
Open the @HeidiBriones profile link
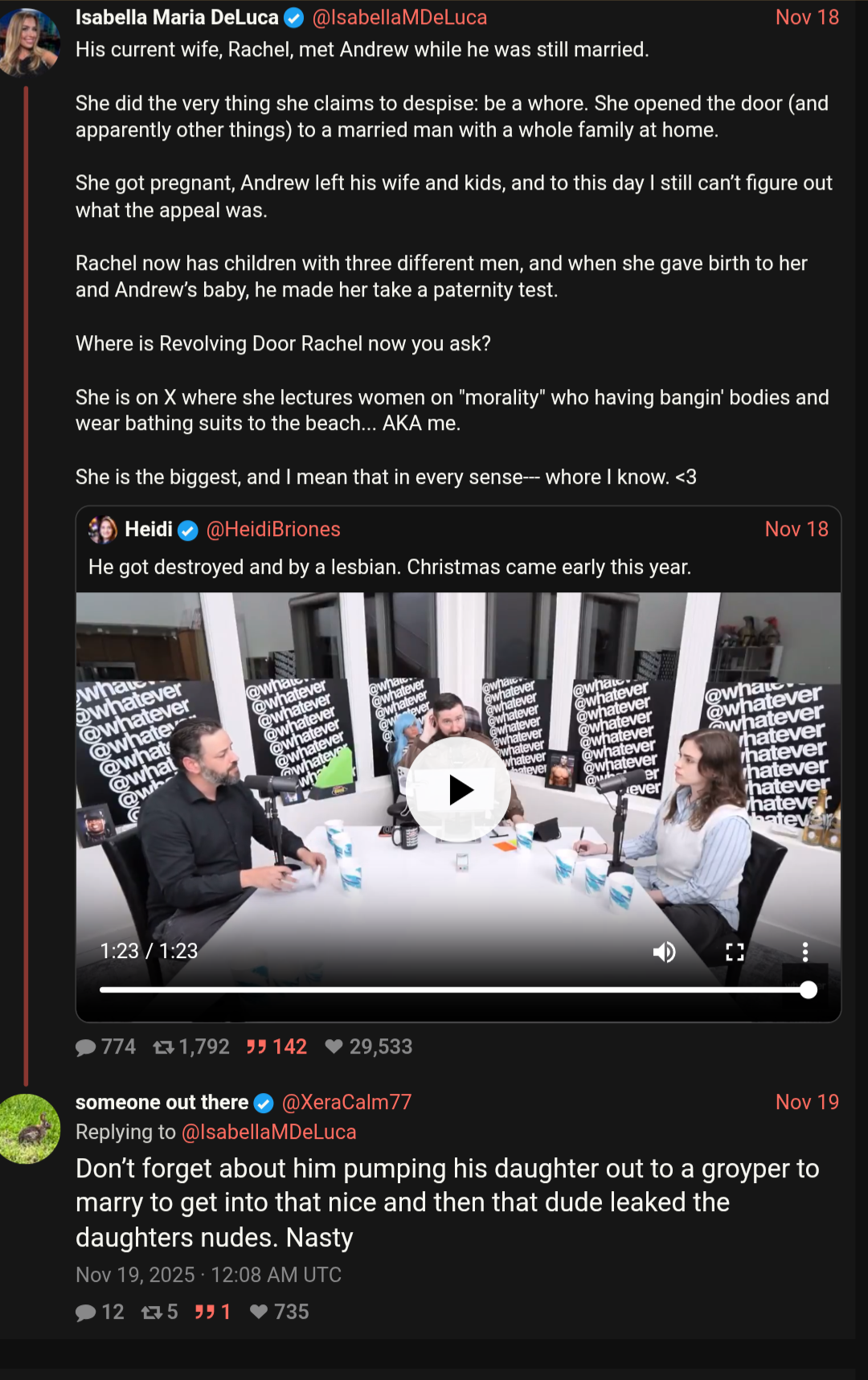pos(273,529)
